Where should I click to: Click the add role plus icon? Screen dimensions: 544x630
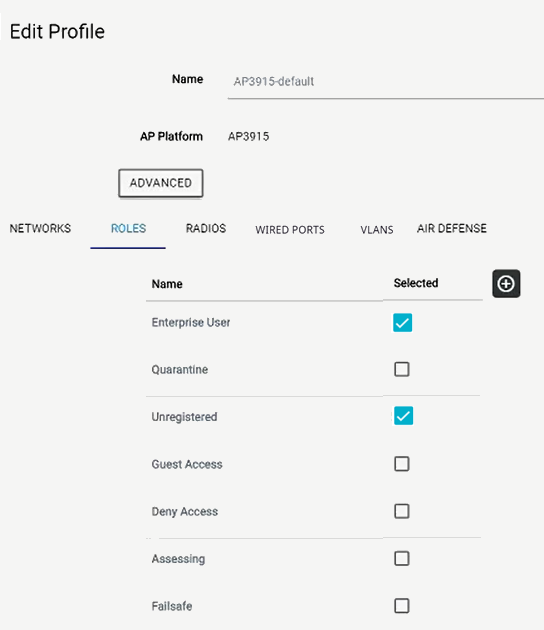[506, 284]
